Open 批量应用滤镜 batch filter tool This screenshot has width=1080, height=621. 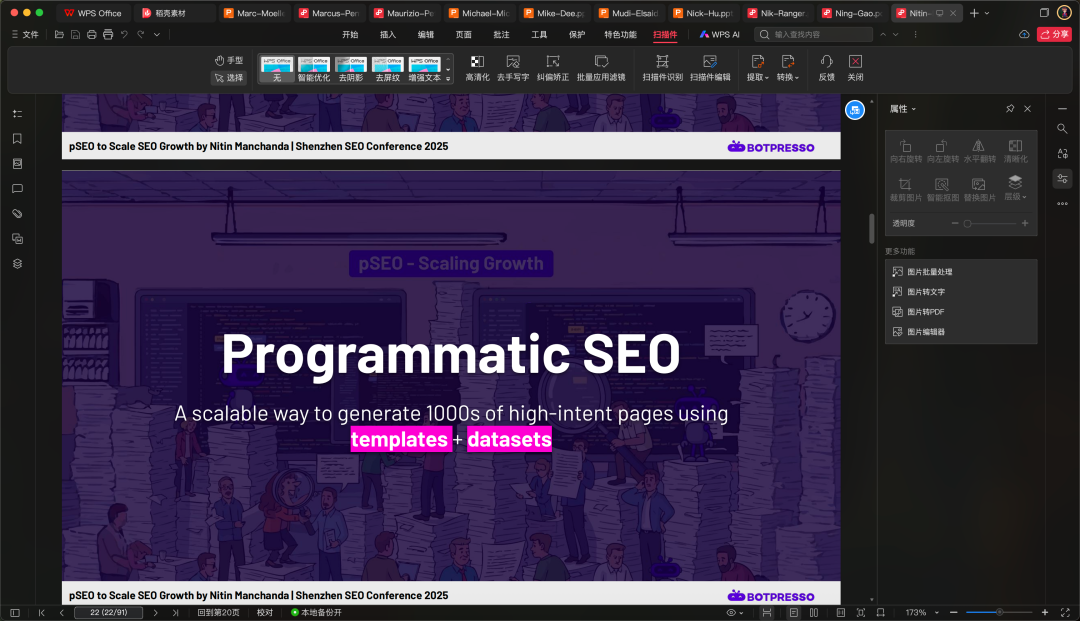[601, 68]
